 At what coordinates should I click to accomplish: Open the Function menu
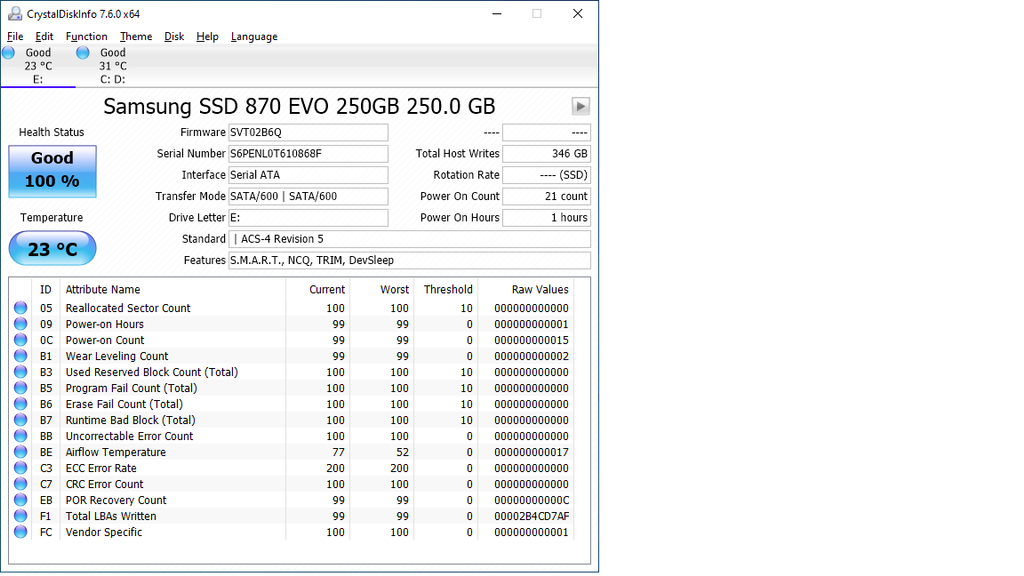[86, 37]
